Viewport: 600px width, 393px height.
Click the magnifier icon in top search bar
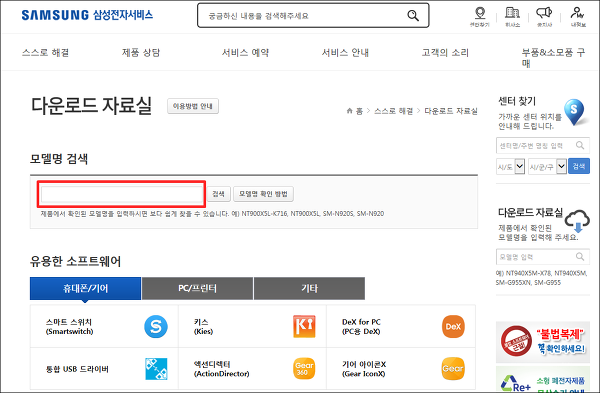click(413, 16)
